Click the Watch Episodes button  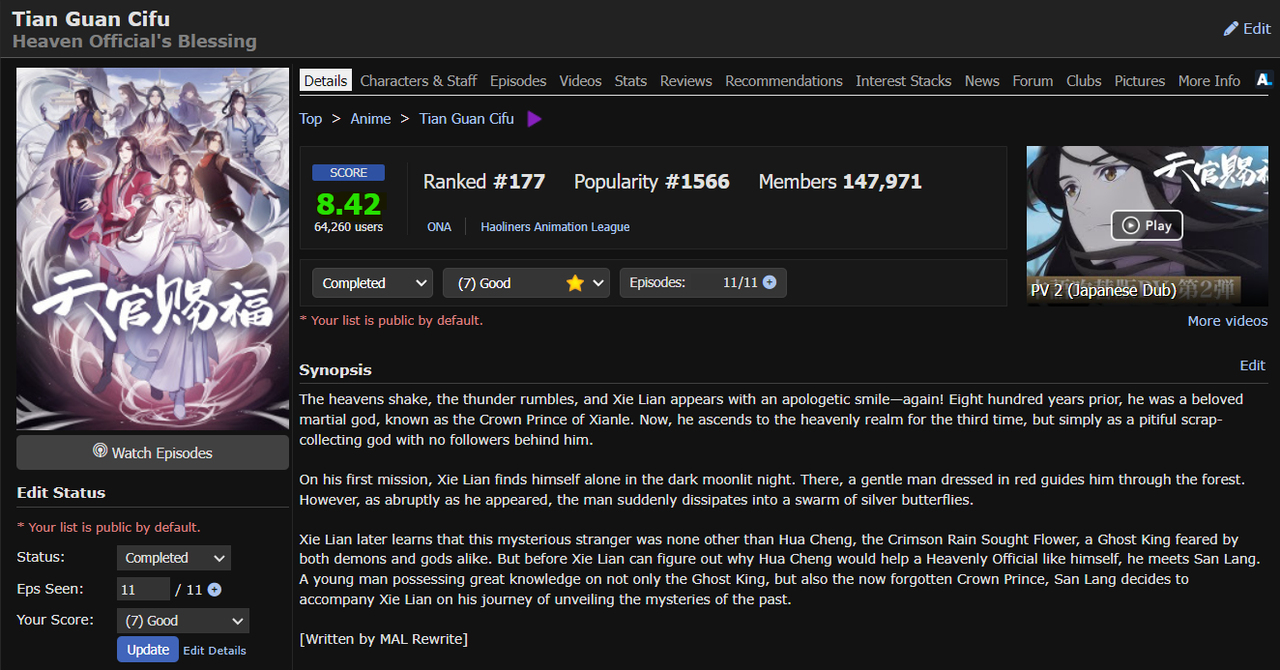153,452
